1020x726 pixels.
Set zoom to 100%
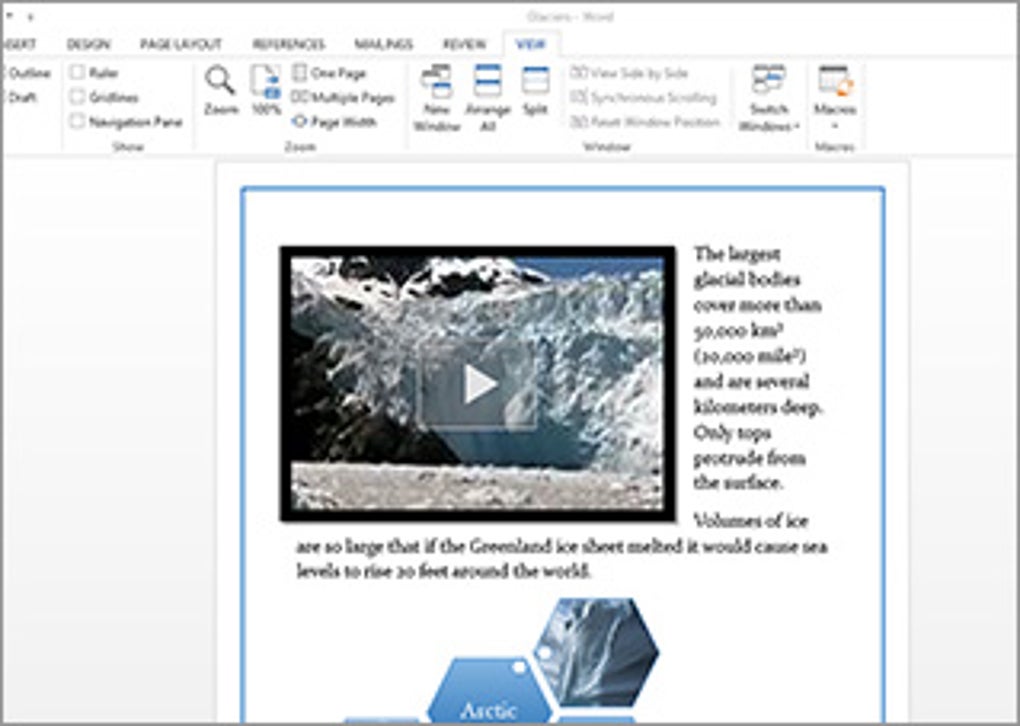[x=265, y=92]
